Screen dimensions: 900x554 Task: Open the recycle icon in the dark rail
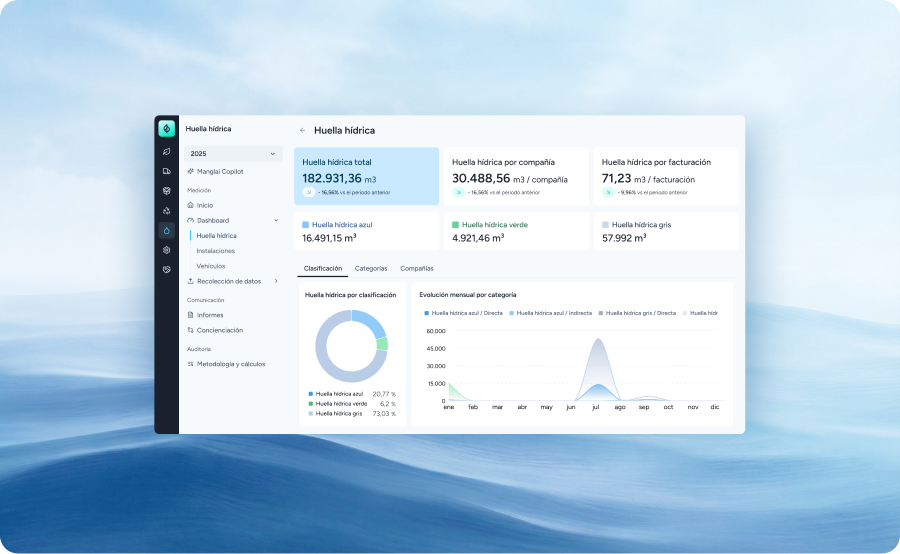[166, 211]
